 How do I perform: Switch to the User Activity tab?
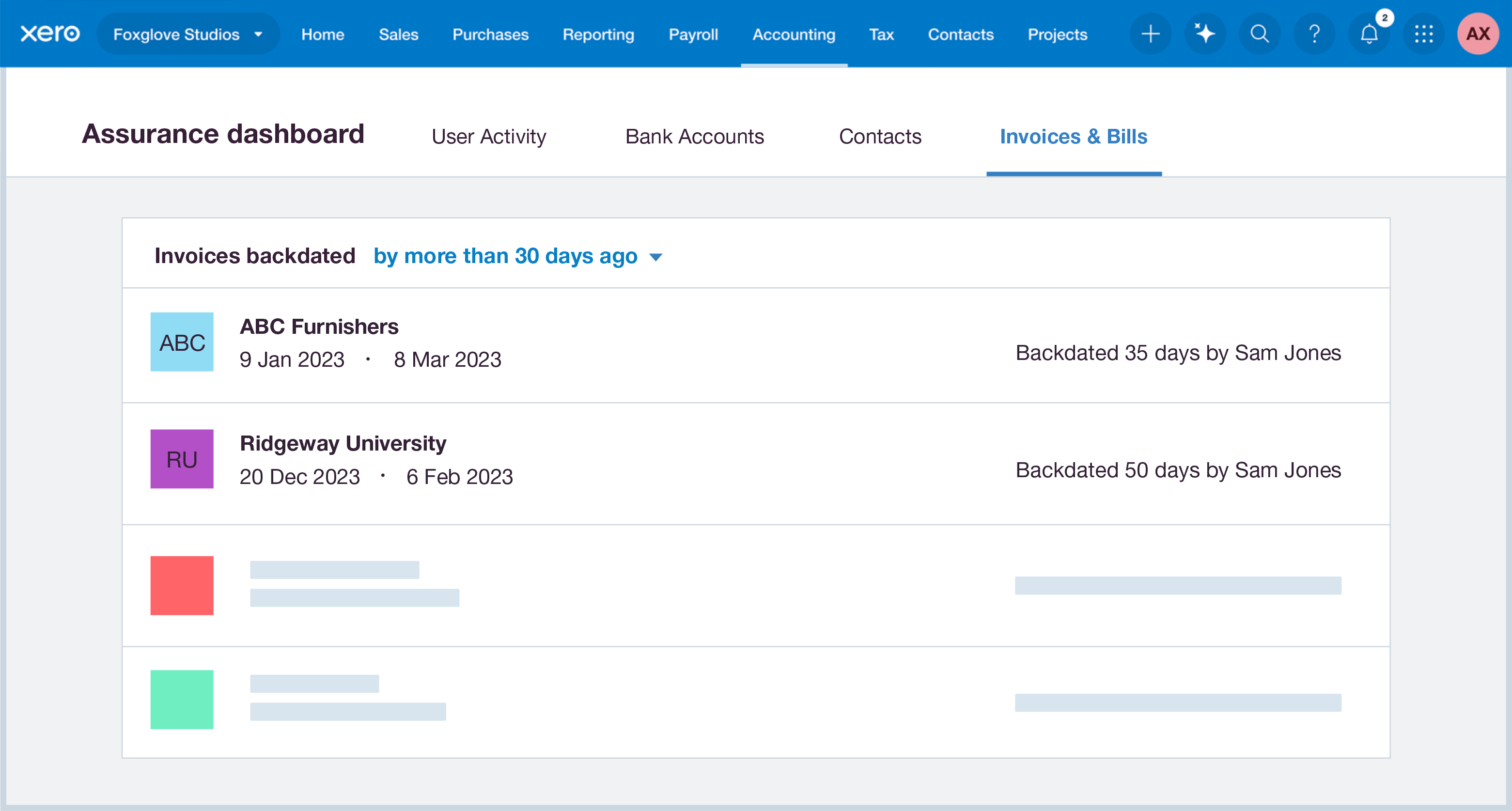(x=488, y=137)
